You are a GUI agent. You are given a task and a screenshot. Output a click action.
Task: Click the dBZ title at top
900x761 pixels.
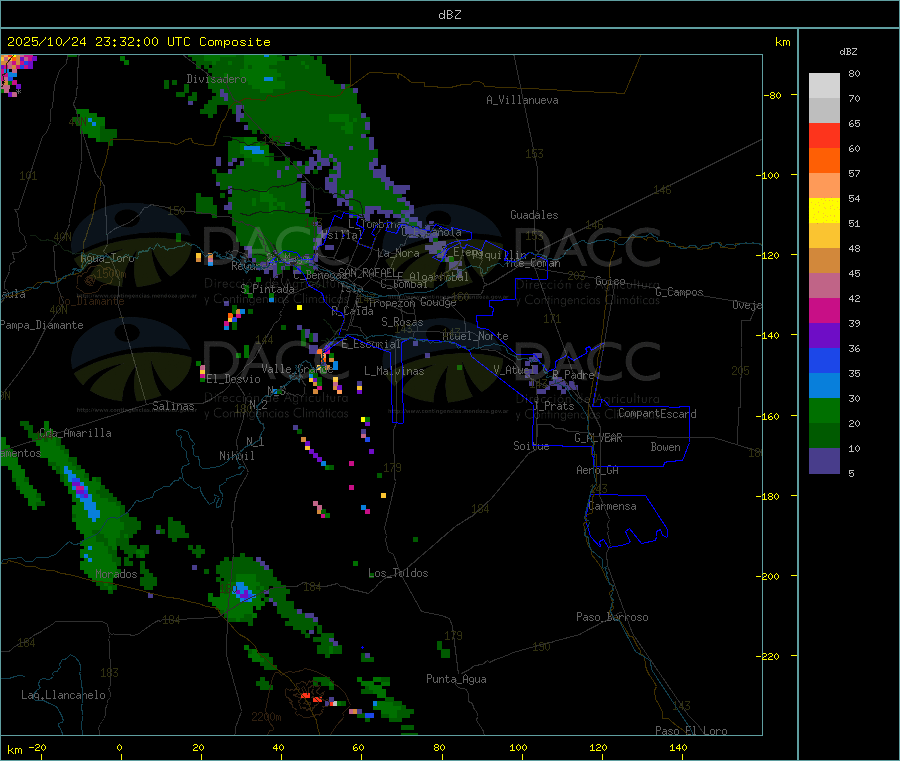[449, 15]
